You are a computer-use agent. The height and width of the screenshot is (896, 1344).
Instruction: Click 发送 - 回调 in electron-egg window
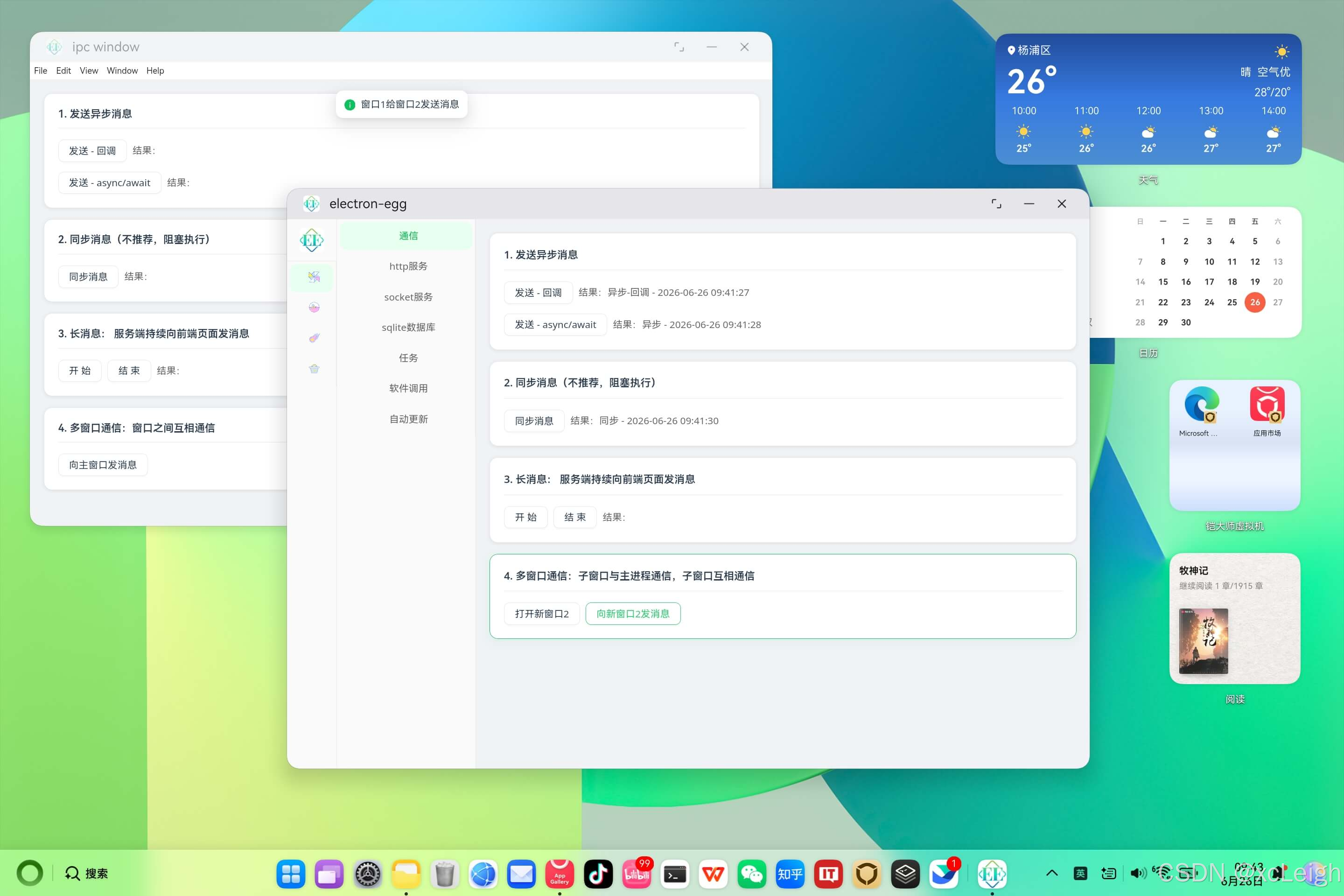[x=538, y=293]
